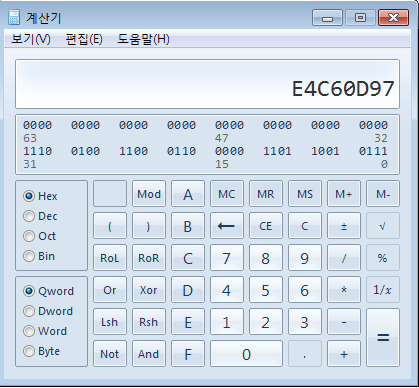Click the C clear-all button next to CE
This screenshot has width=419, height=388.
coord(305,226)
